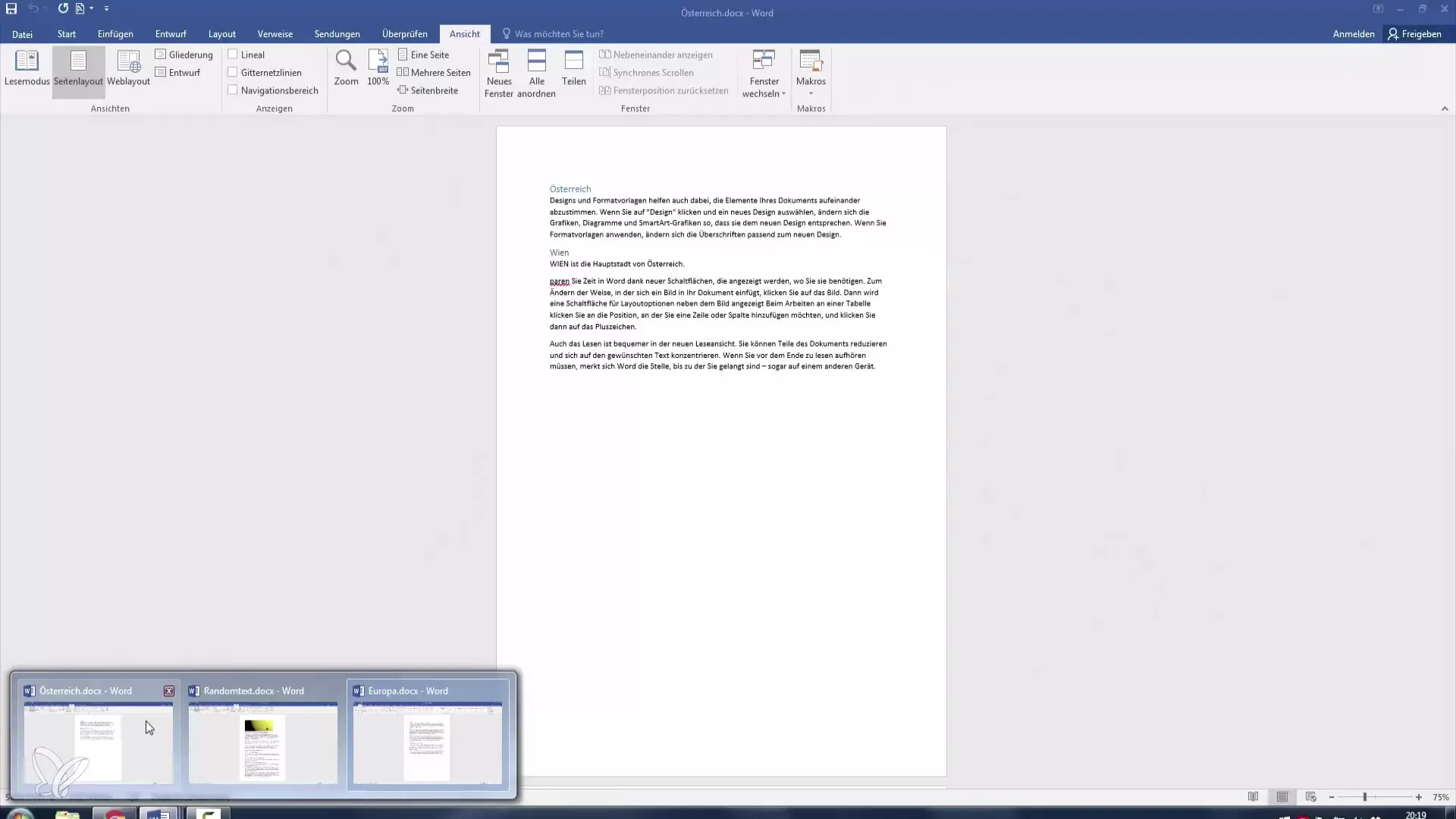Select the Ansicht ribbon tab
This screenshot has width=1456, height=819.
tap(464, 34)
